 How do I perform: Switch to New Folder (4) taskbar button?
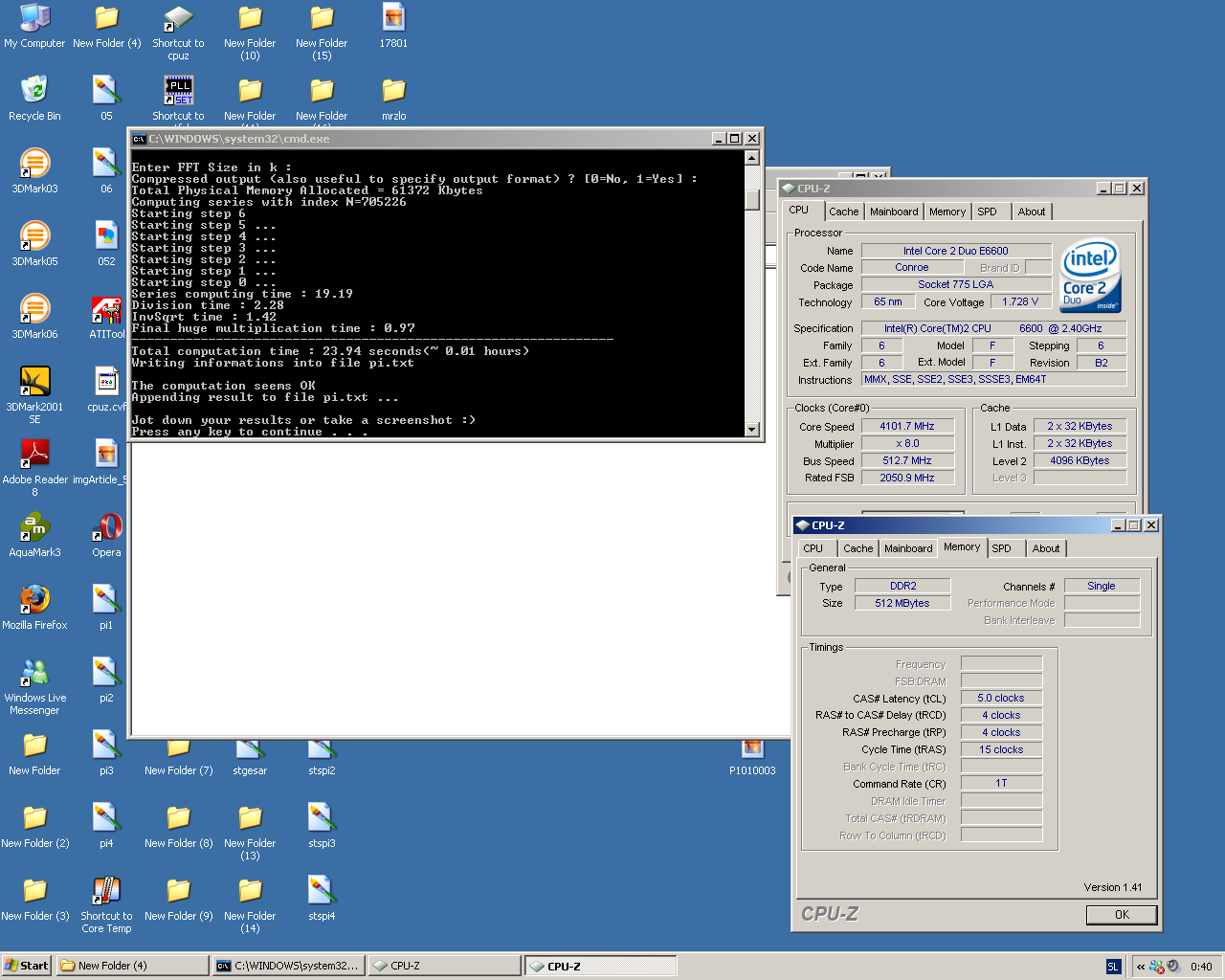132,966
